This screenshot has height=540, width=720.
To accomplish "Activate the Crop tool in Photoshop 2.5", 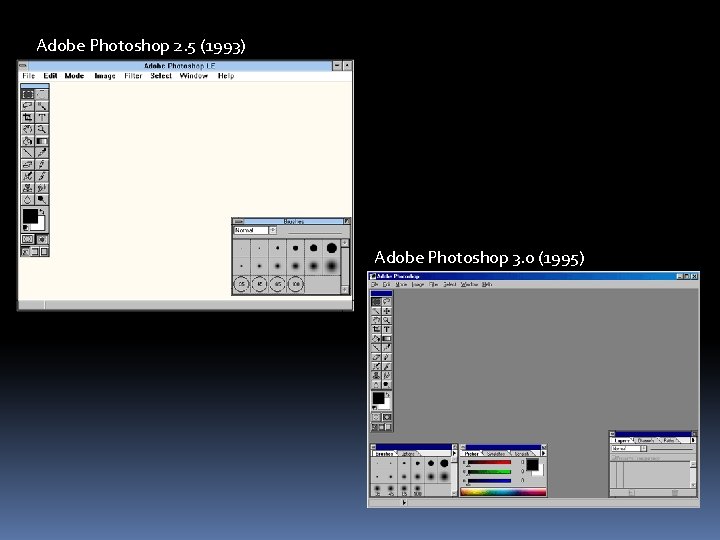I will tap(28, 117).
